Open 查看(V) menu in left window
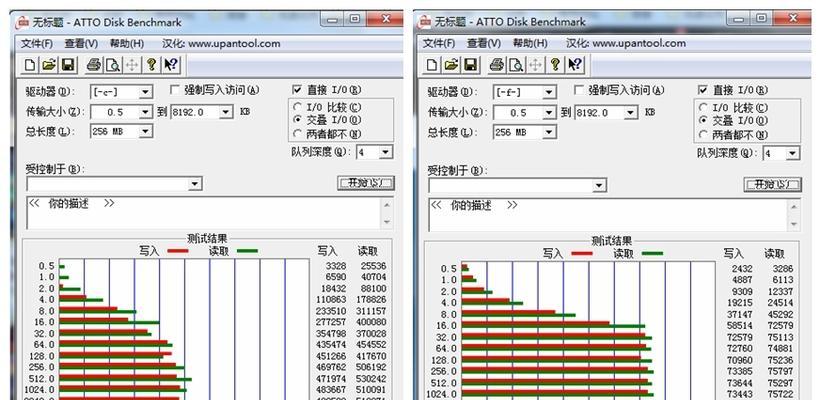The width and height of the screenshot is (820, 400). coord(81,44)
